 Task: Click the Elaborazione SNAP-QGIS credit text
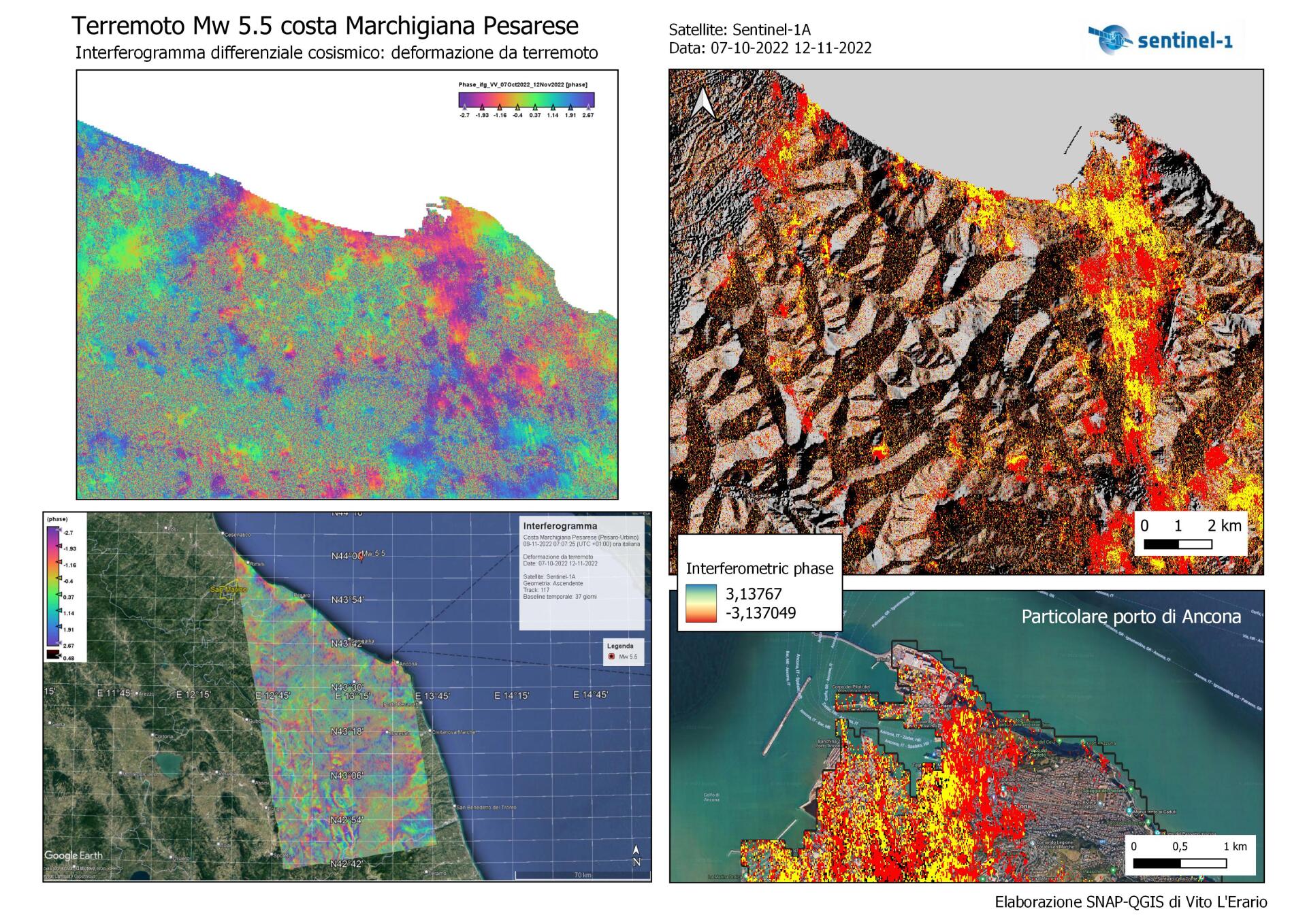[1130, 902]
